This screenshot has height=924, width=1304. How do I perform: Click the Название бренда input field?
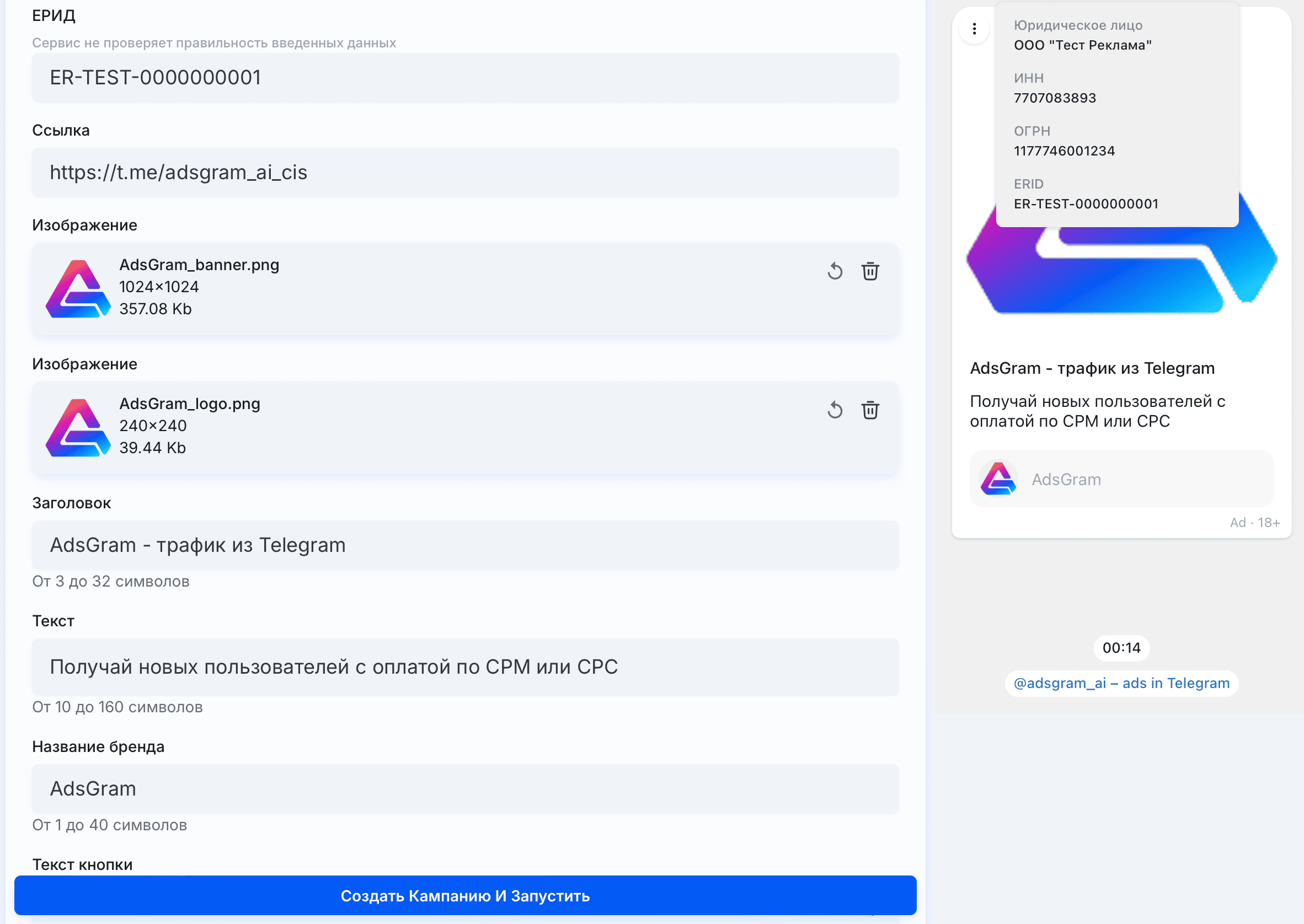click(465, 788)
